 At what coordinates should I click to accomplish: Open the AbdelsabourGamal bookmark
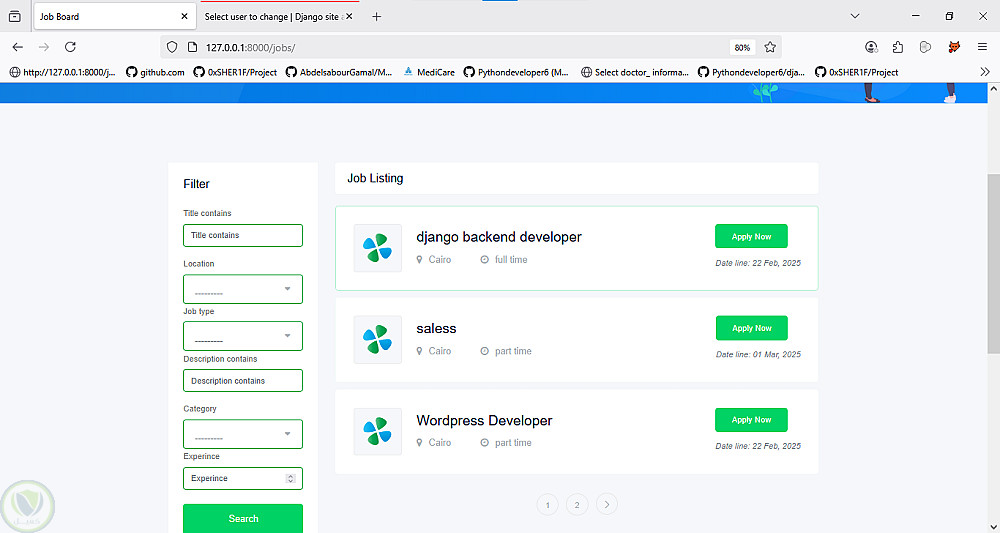pos(339,72)
